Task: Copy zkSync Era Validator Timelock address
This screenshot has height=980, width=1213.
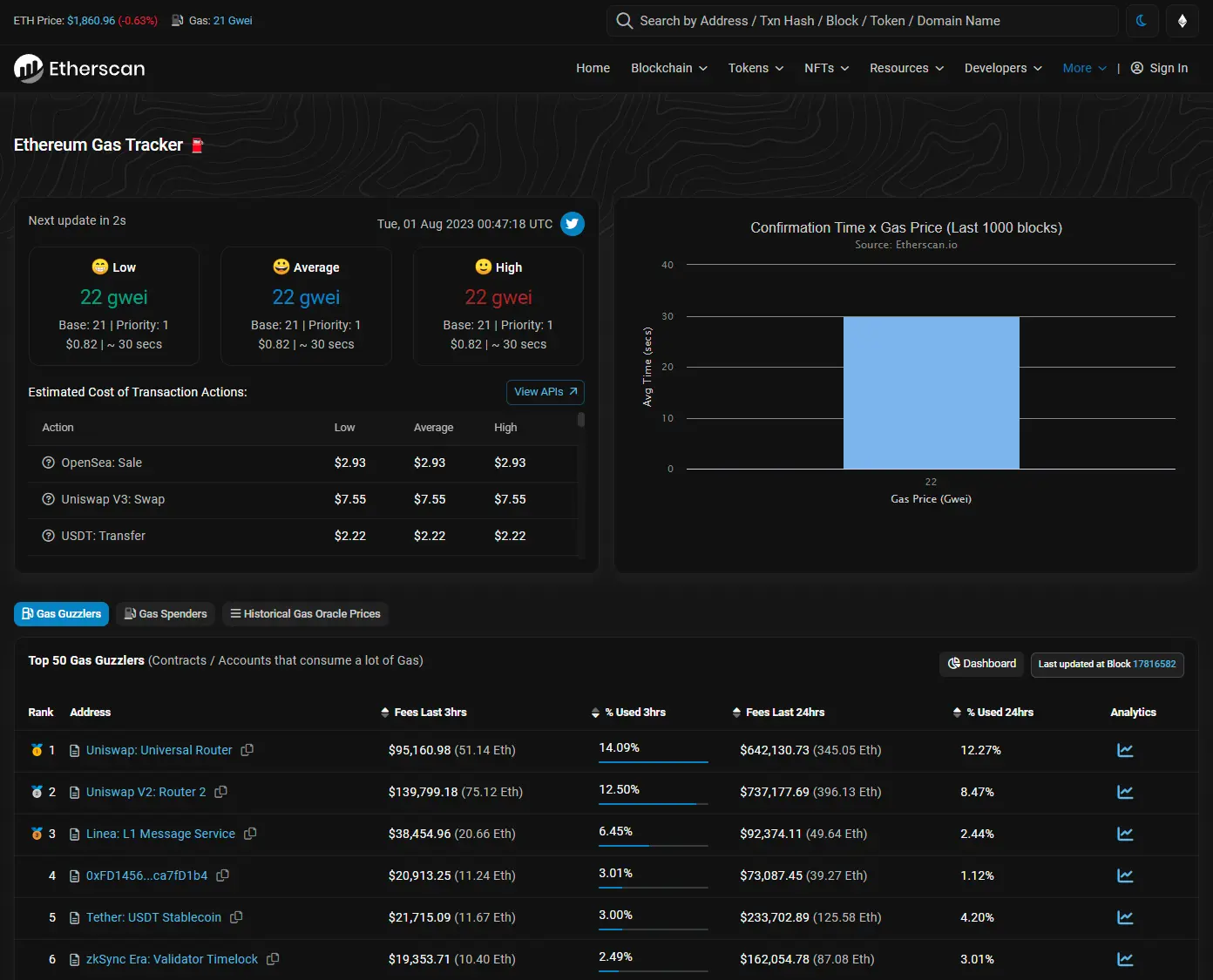Action: (273, 959)
